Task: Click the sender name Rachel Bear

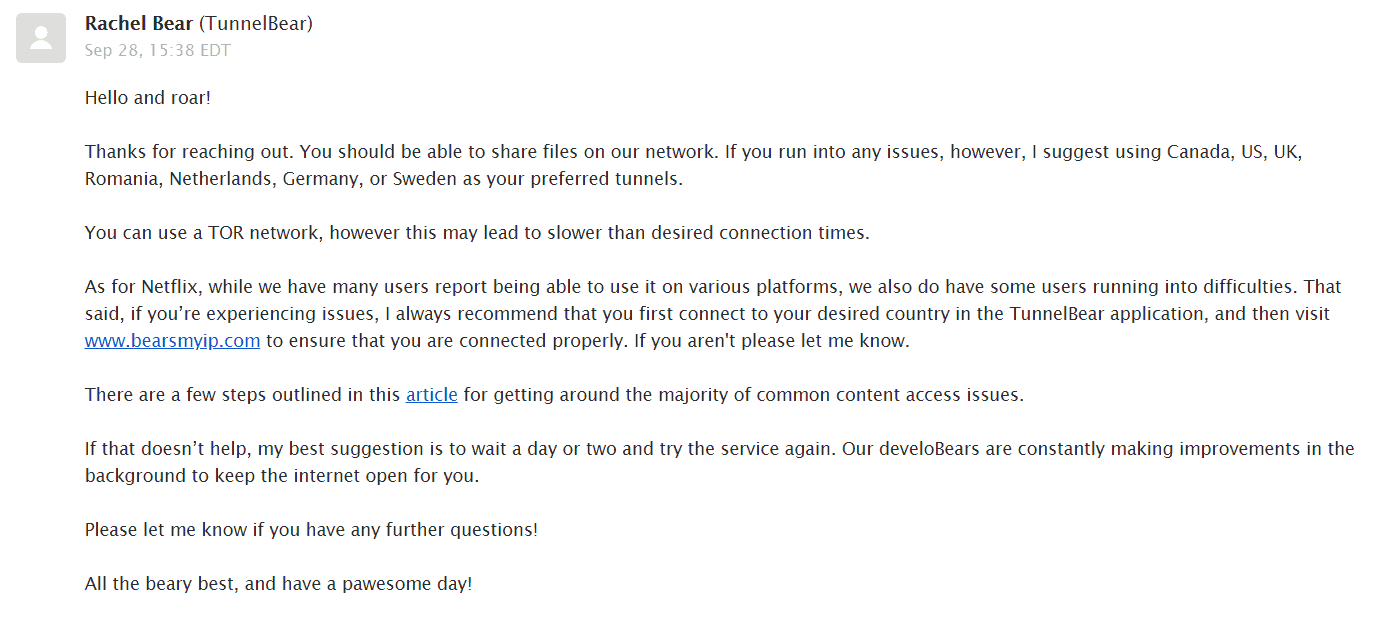Action: point(139,23)
